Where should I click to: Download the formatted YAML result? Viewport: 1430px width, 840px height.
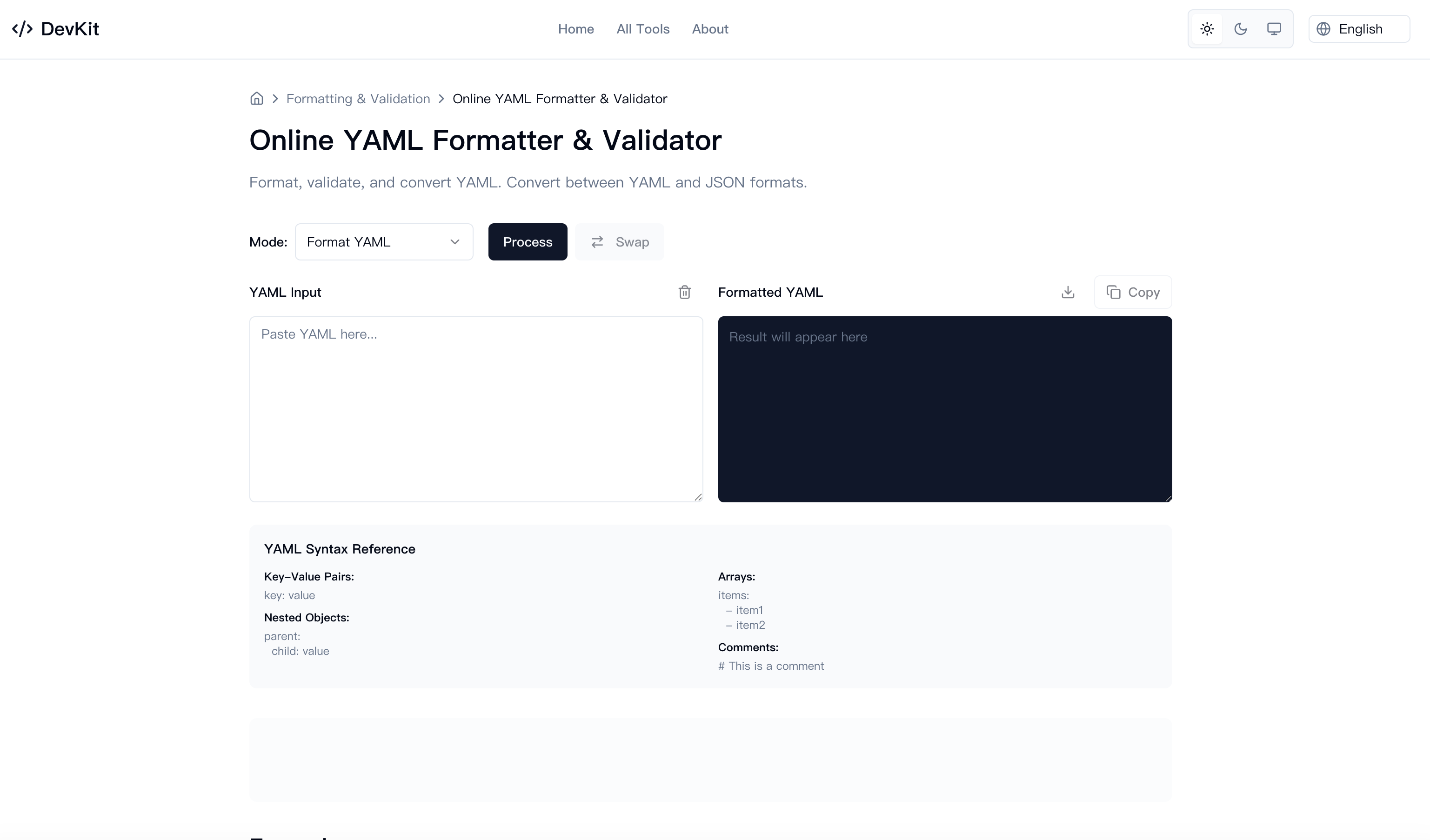pos(1068,292)
